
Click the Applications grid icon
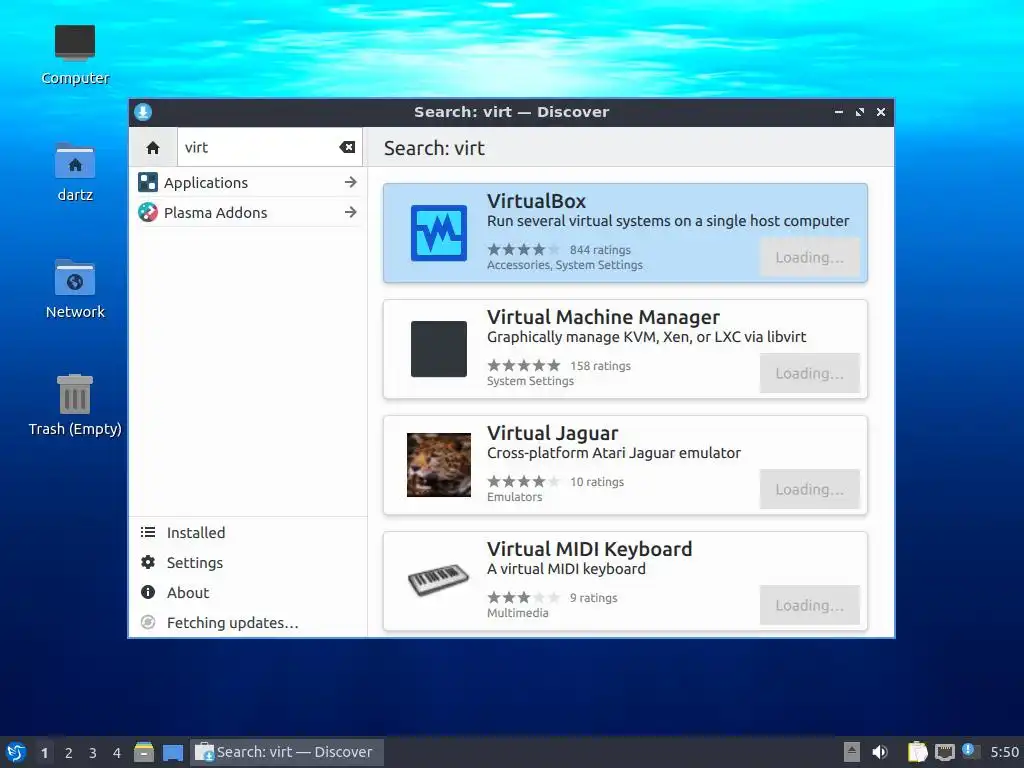[148, 182]
